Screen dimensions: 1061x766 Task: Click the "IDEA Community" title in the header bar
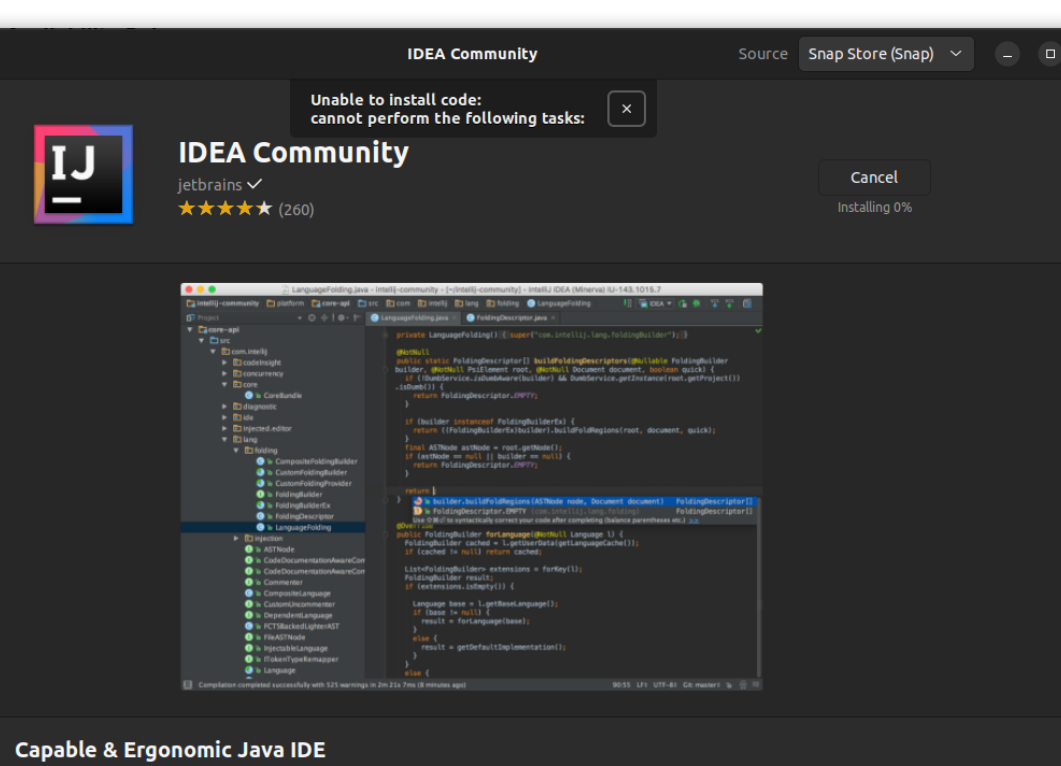click(x=472, y=54)
